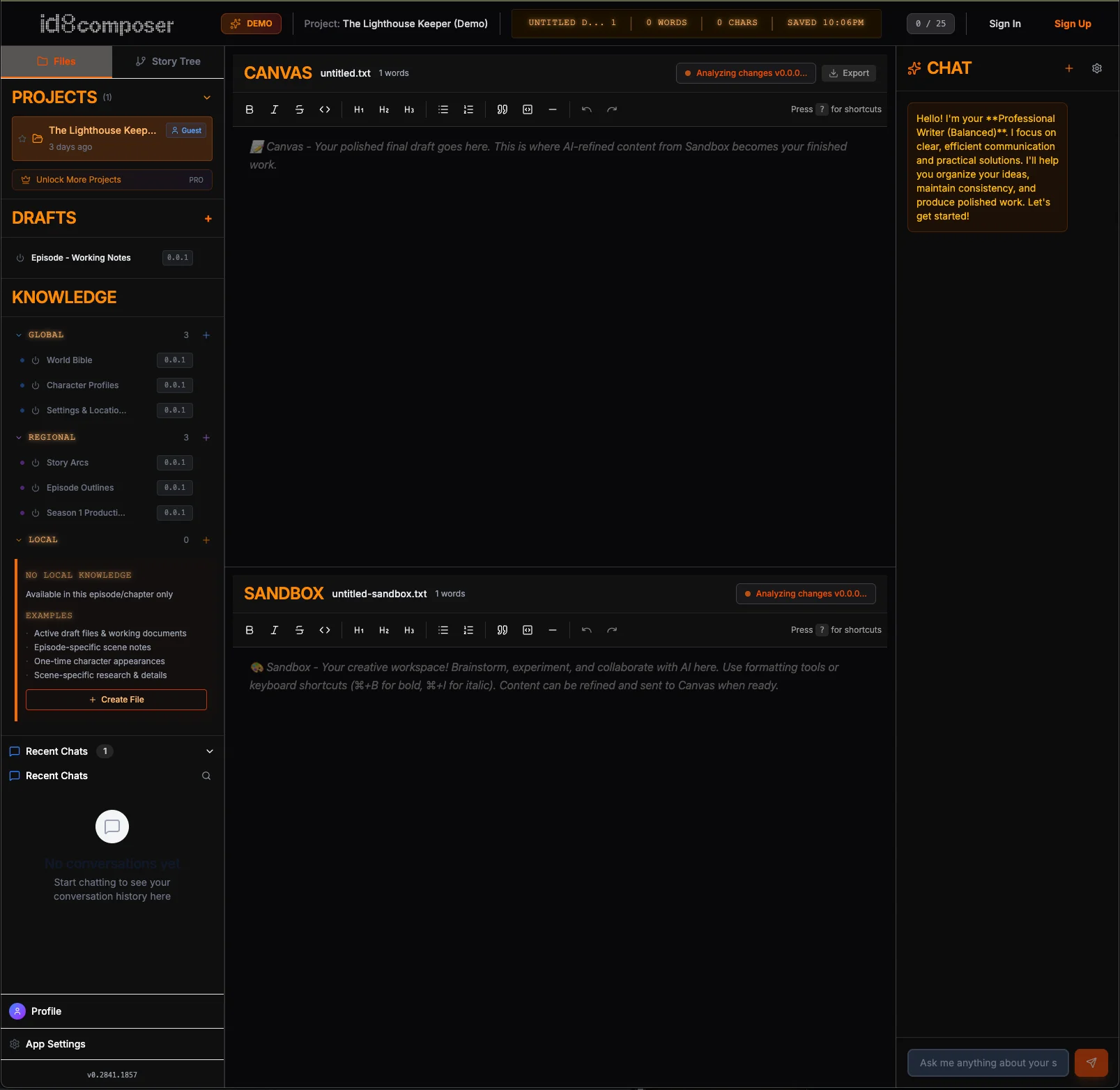Switch to the Files tab
This screenshot has width=1120, height=1090.
[56, 61]
